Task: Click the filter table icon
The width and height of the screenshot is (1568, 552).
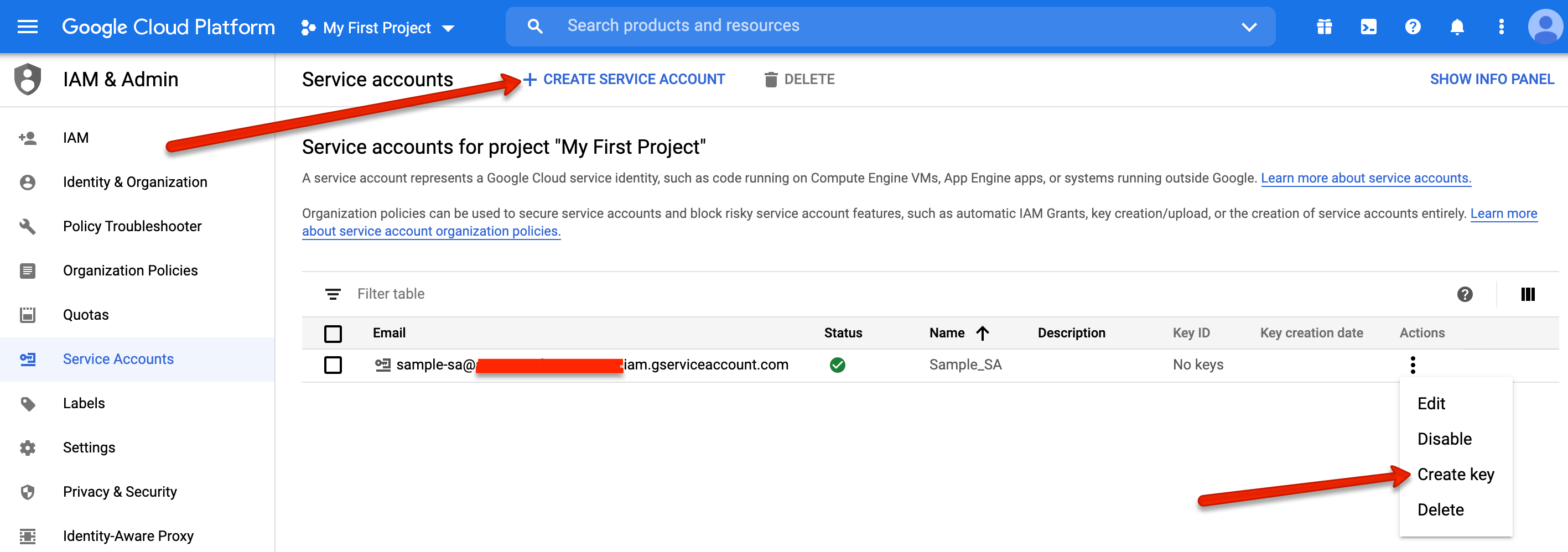Action: [x=333, y=294]
